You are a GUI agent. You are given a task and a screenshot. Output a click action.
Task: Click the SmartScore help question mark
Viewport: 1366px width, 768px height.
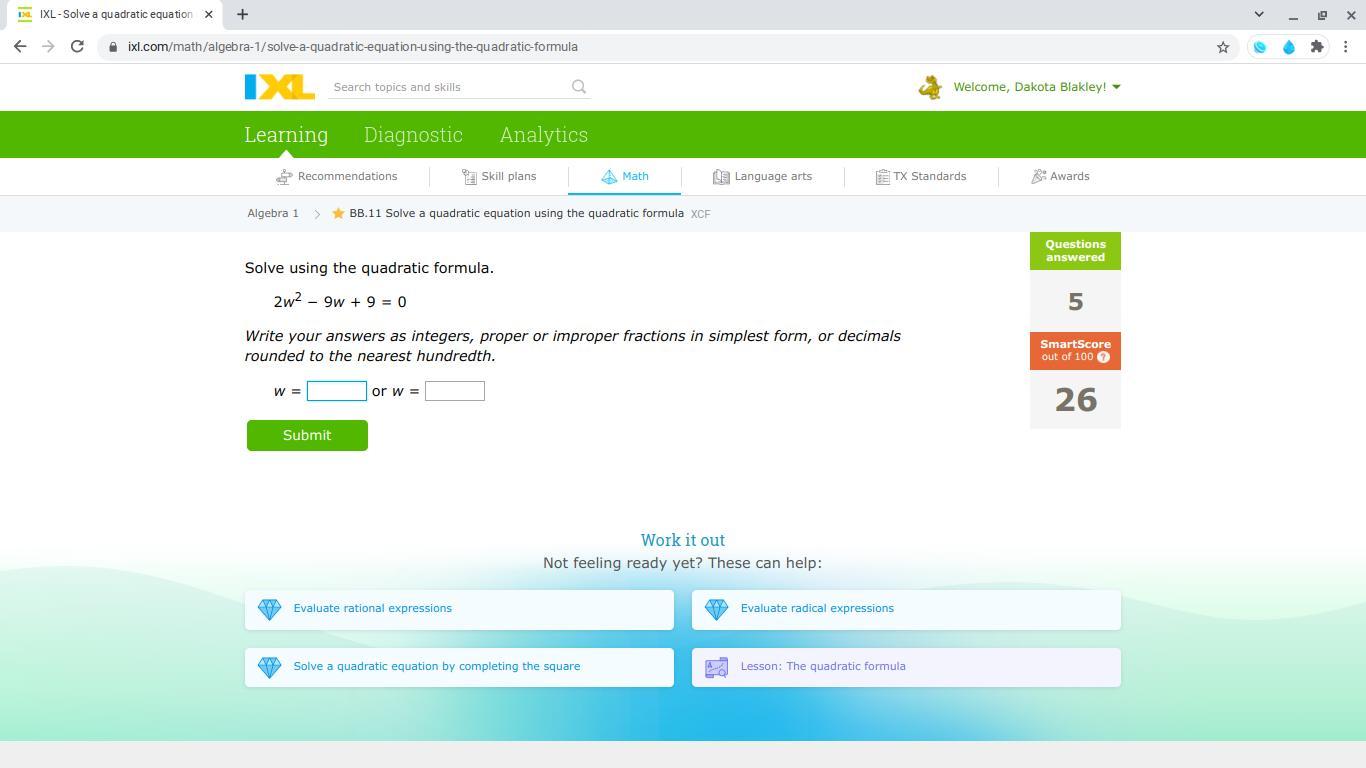point(1103,357)
